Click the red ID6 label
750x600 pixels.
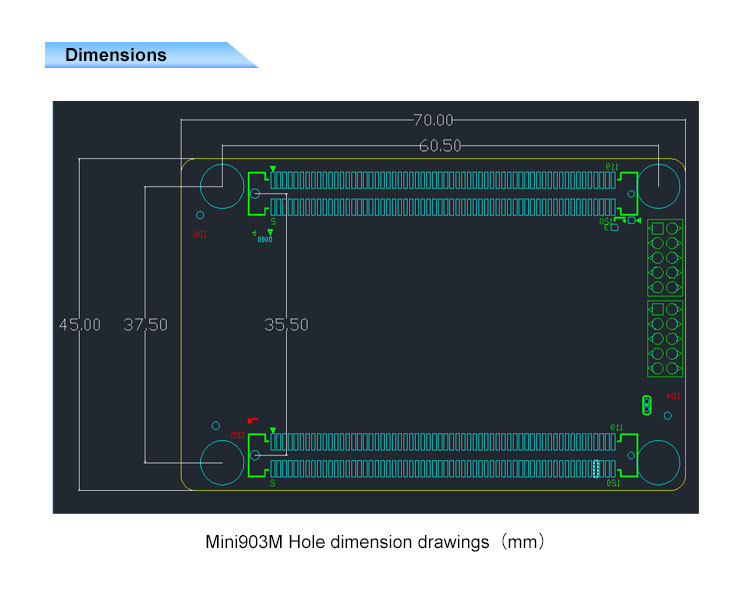(x=200, y=234)
